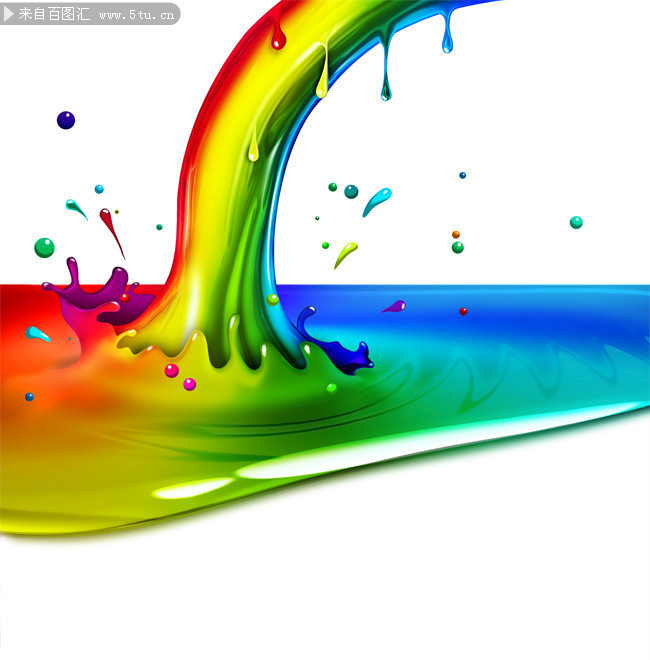Click the teal ball next to cyan teardrop
The height and width of the screenshot is (660, 650).
(x=351, y=192)
